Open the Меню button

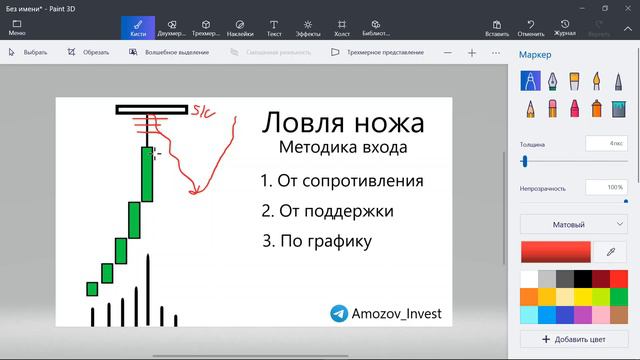pyautogui.click(x=17, y=28)
